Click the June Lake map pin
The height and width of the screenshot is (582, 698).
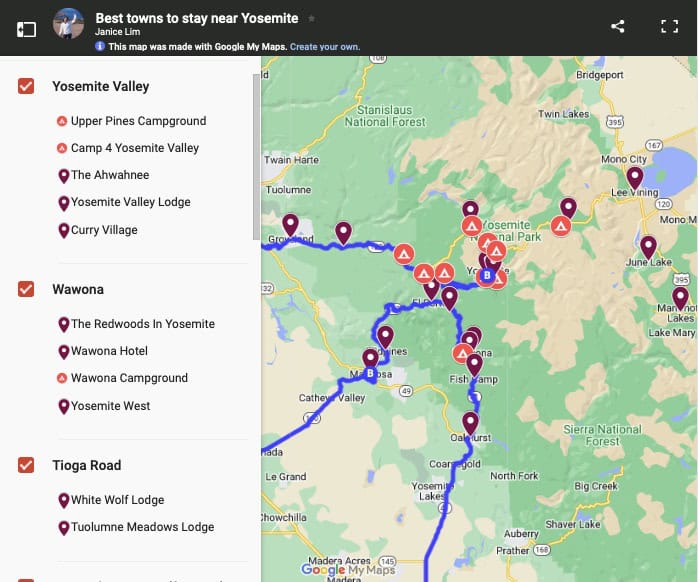pos(648,248)
